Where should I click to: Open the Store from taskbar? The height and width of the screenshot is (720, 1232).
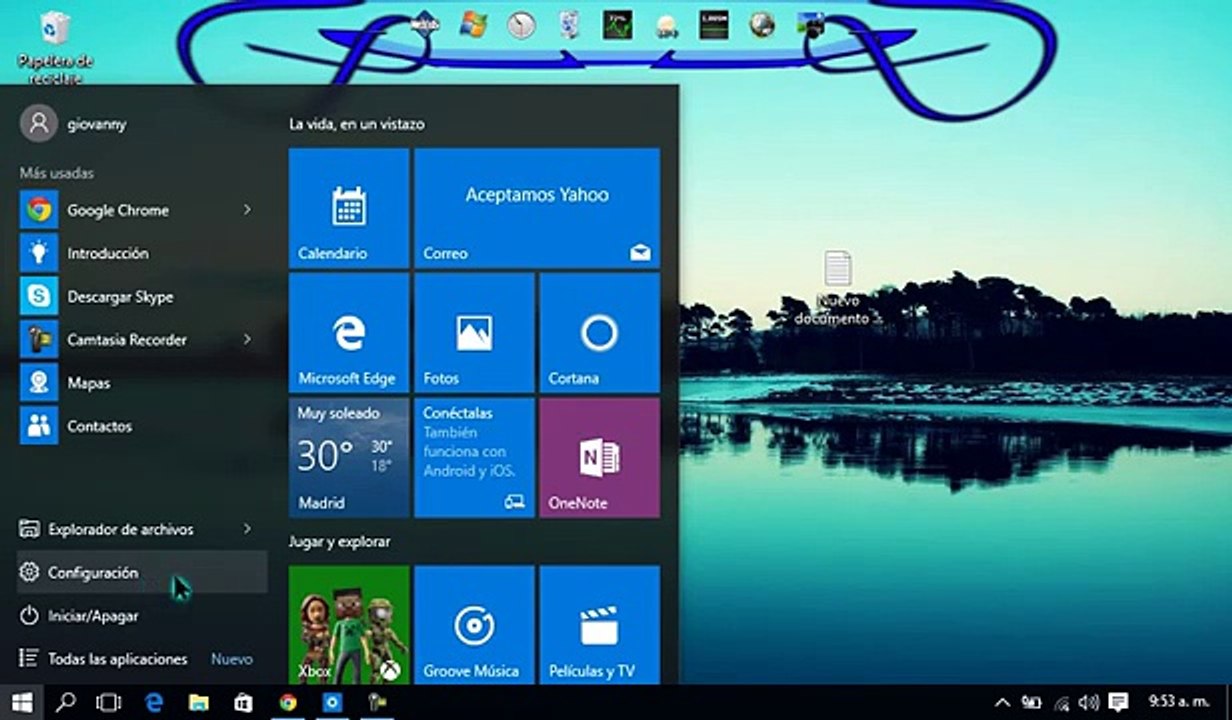(243, 702)
